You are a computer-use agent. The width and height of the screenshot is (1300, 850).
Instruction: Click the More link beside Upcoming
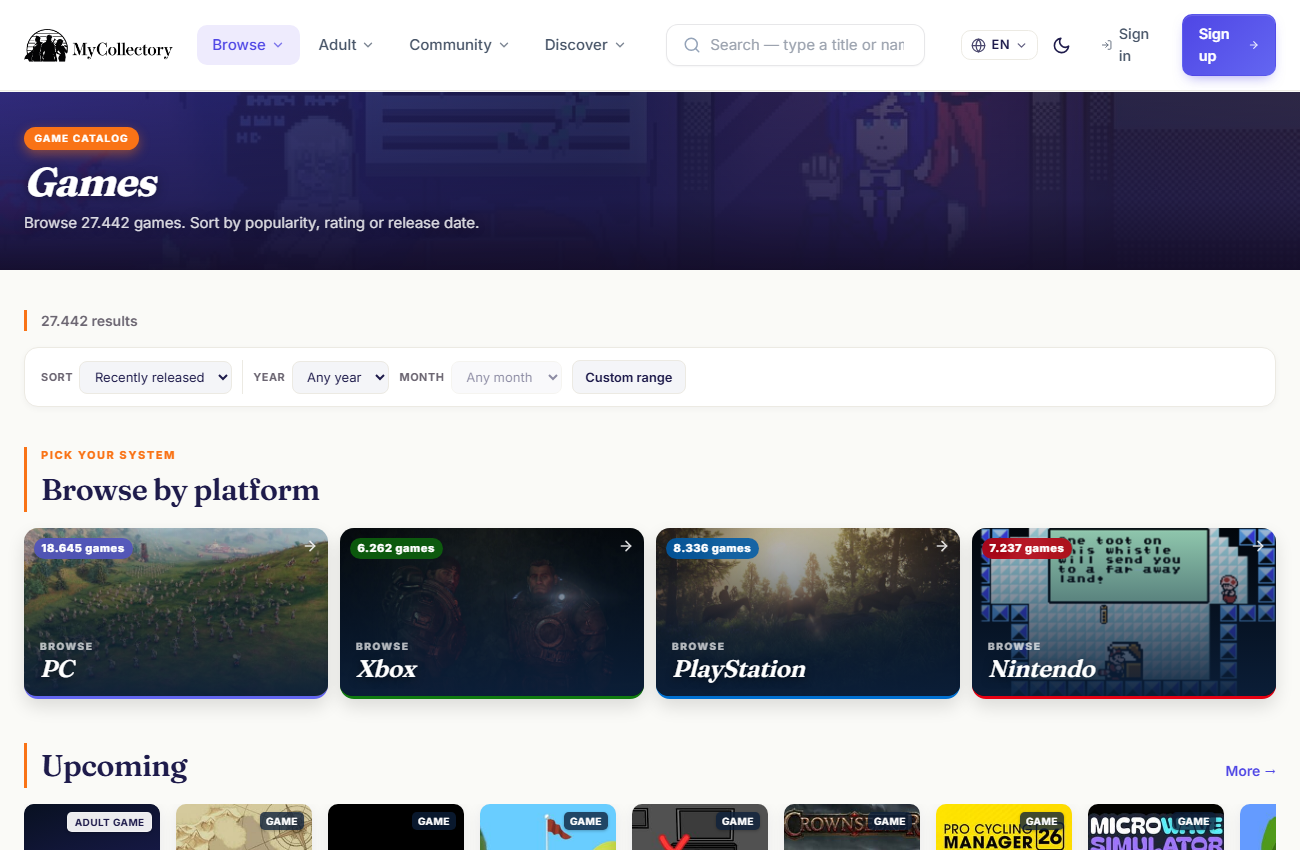[x=1251, y=771]
